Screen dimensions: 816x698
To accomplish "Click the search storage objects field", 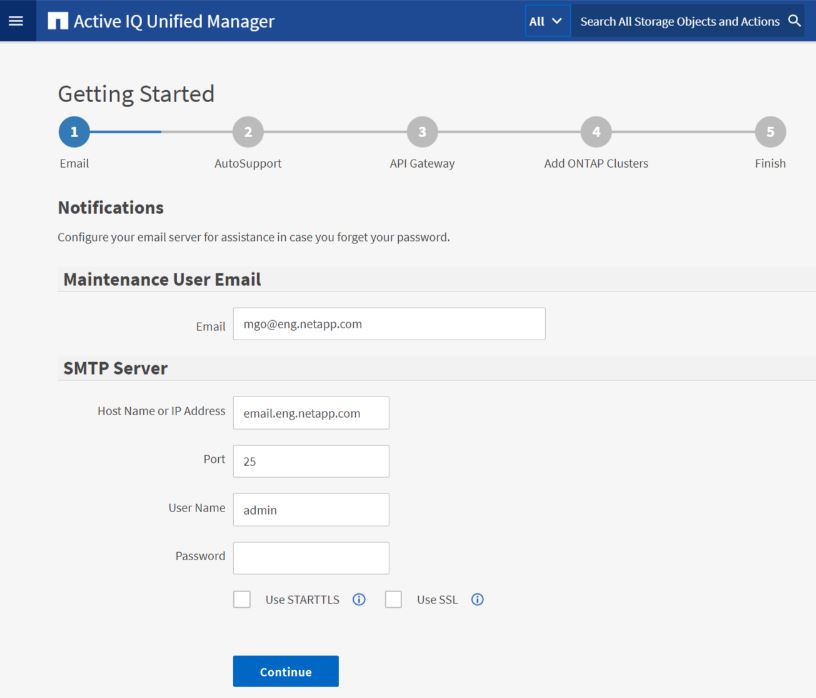I will click(675, 20).
